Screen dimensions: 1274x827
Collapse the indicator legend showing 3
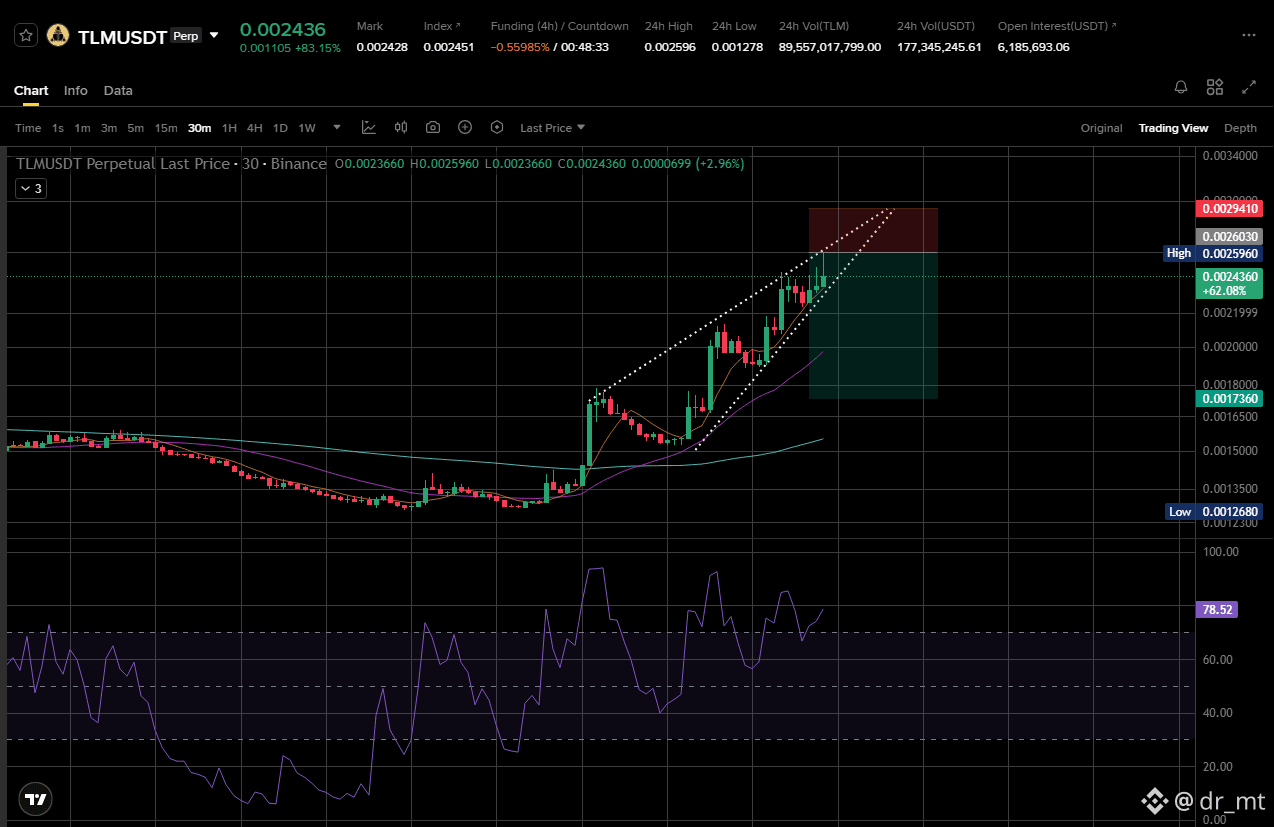point(30,188)
